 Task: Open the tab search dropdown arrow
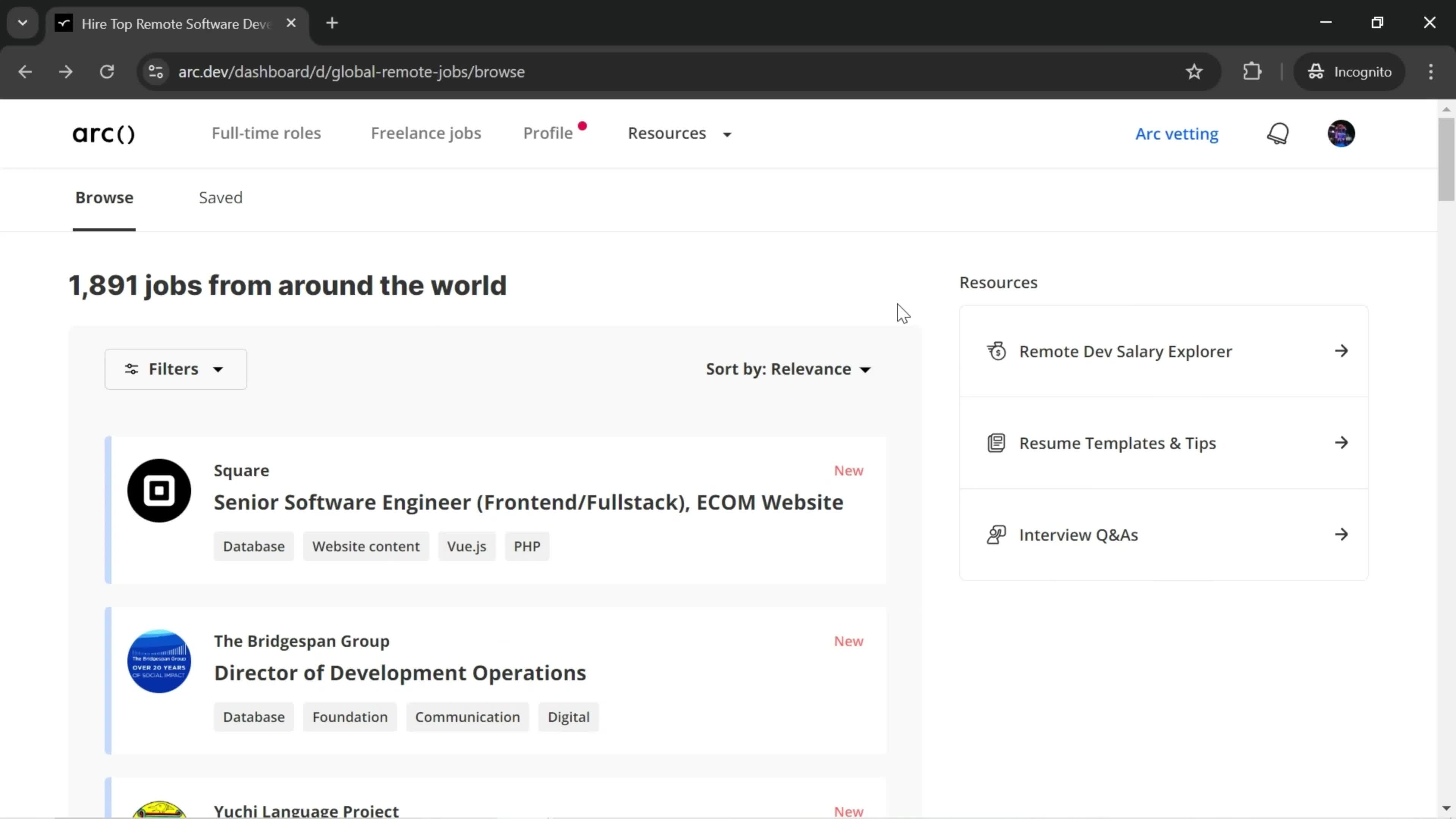[23, 23]
